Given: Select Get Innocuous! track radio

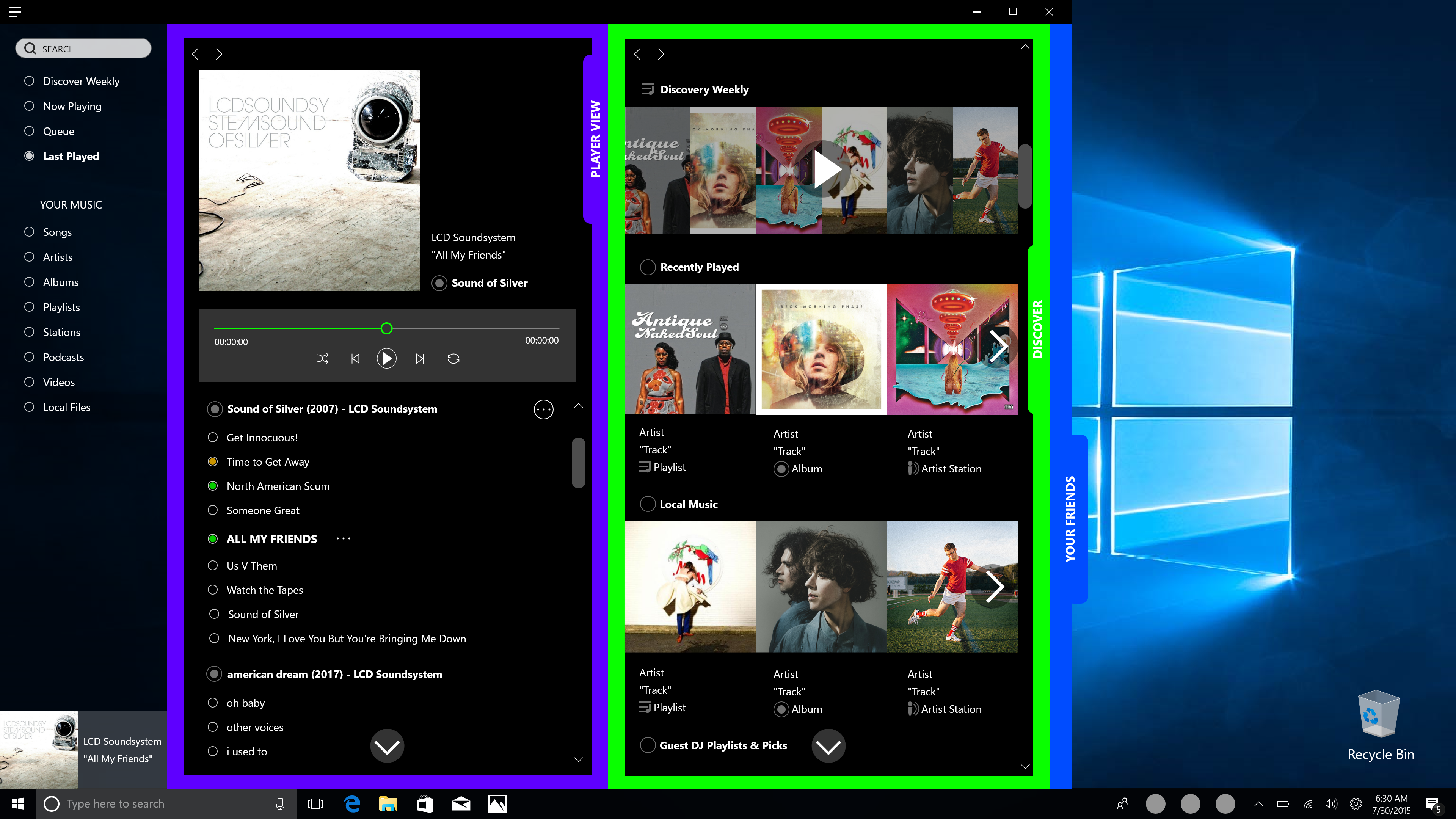Looking at the screenshot, I should [213, 438].
